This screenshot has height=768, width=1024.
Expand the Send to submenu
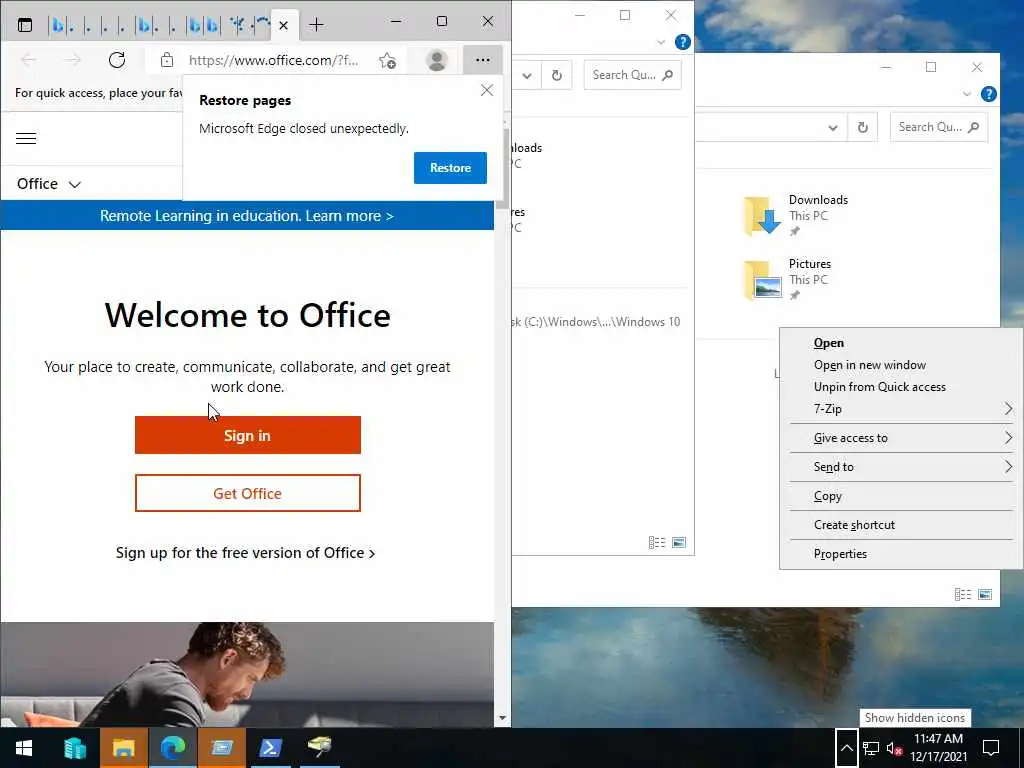902,467
